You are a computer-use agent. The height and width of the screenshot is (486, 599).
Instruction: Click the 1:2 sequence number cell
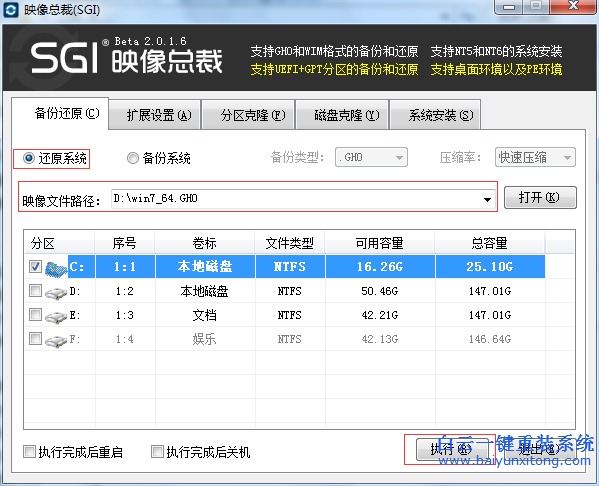point(125,291)
